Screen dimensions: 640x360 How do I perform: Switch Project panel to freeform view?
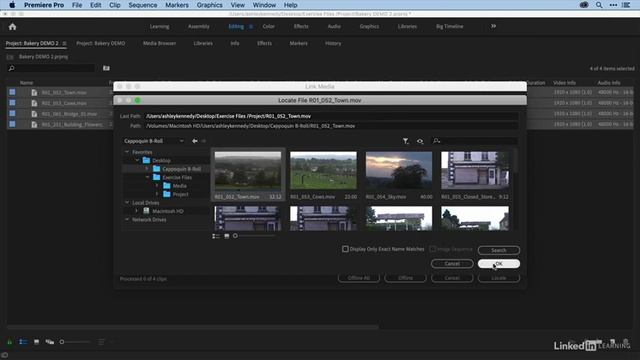click(50, 342)
